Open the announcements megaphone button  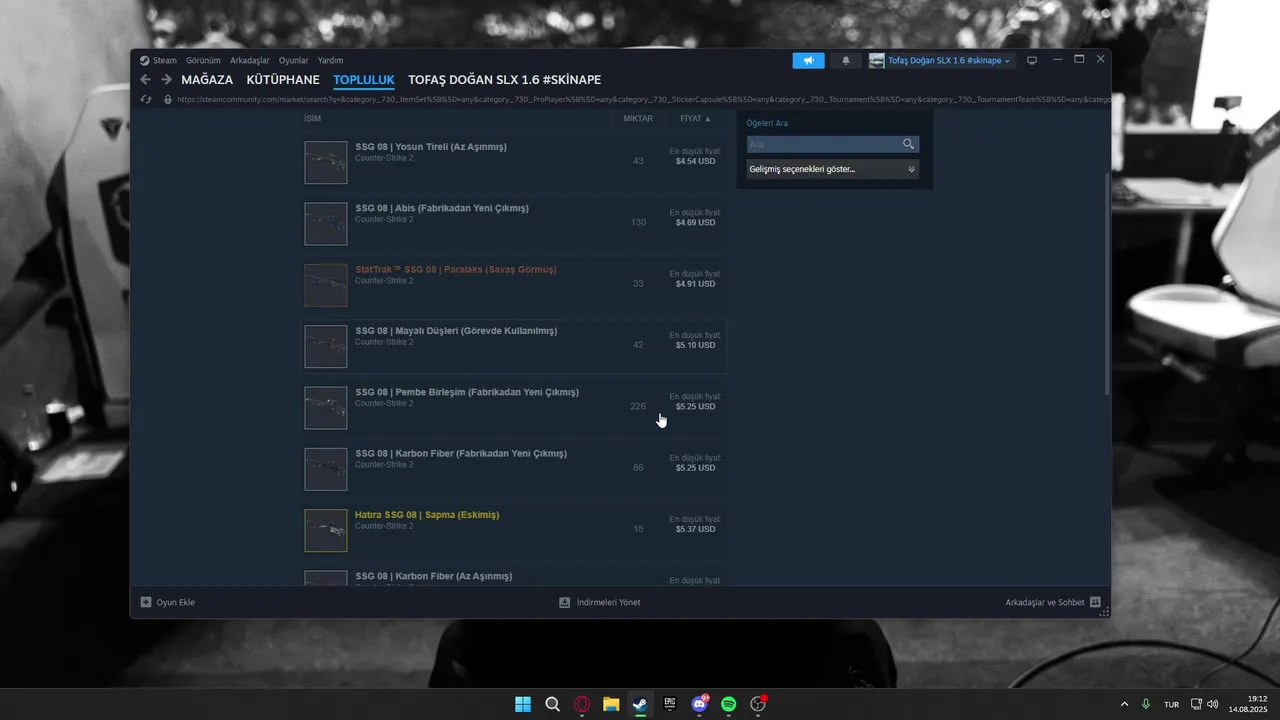pyautogui.click(x=808, y=60)
